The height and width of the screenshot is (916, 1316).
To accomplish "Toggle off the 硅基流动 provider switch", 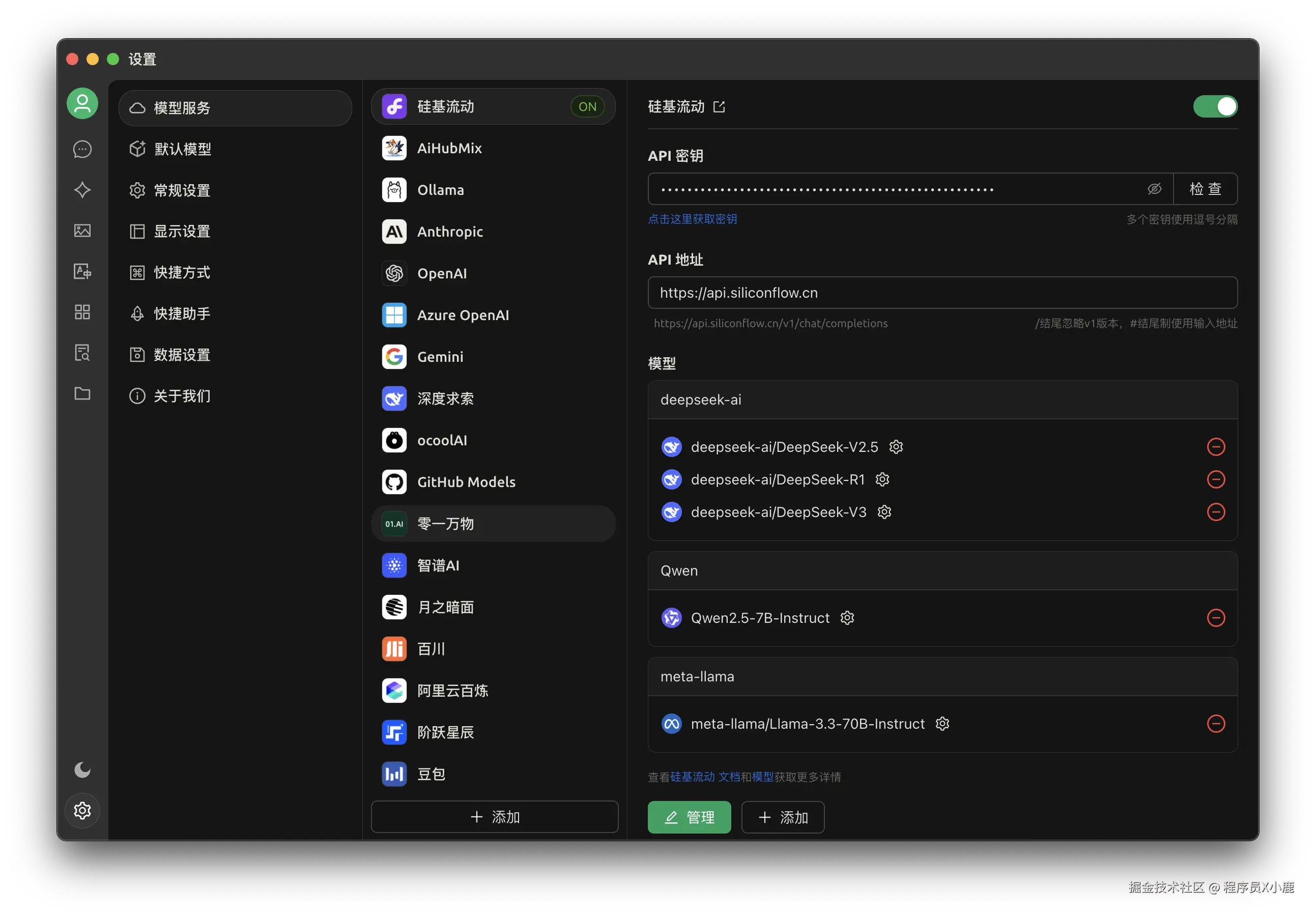I will [1215, 107].
